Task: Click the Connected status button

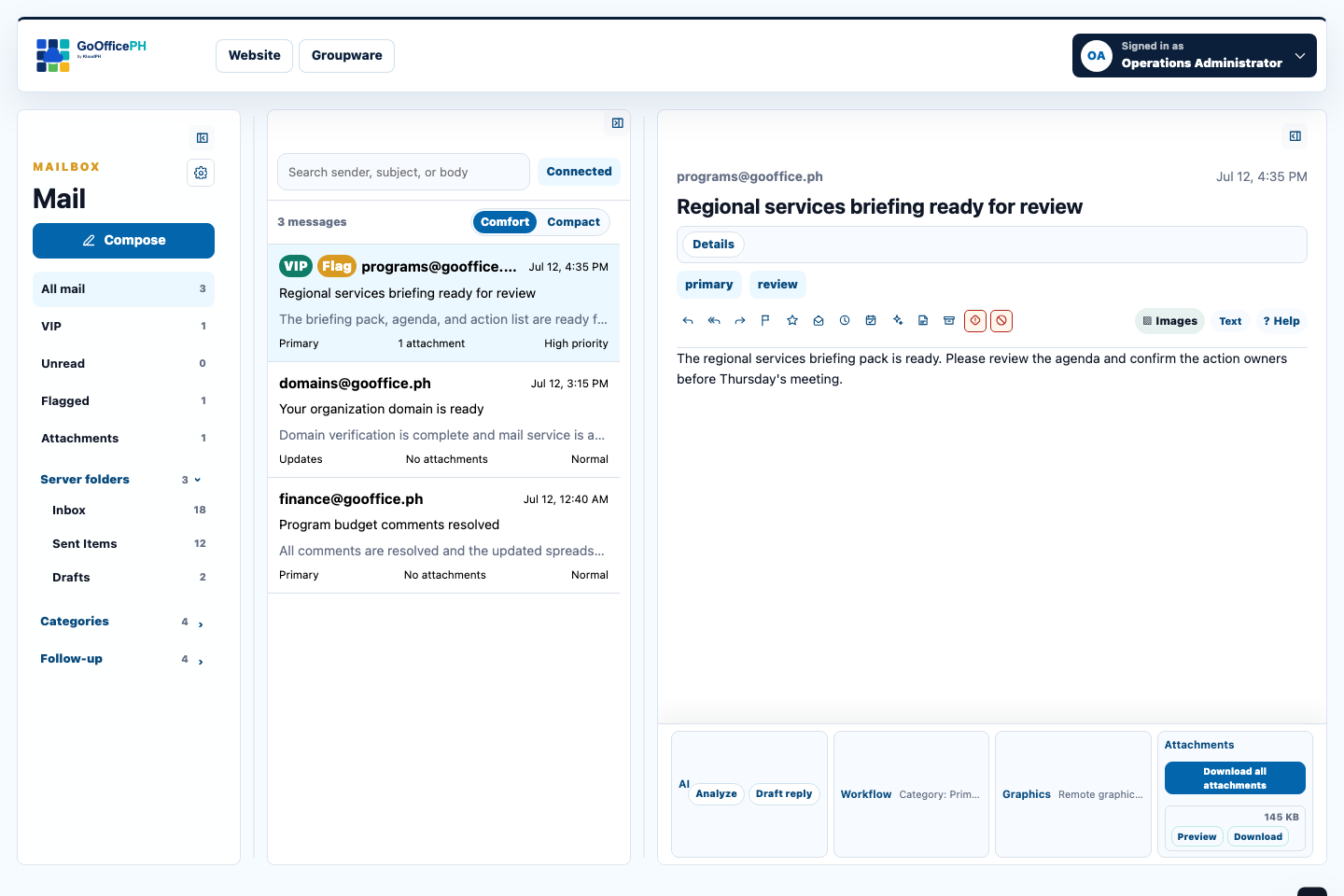Action: 579,172
